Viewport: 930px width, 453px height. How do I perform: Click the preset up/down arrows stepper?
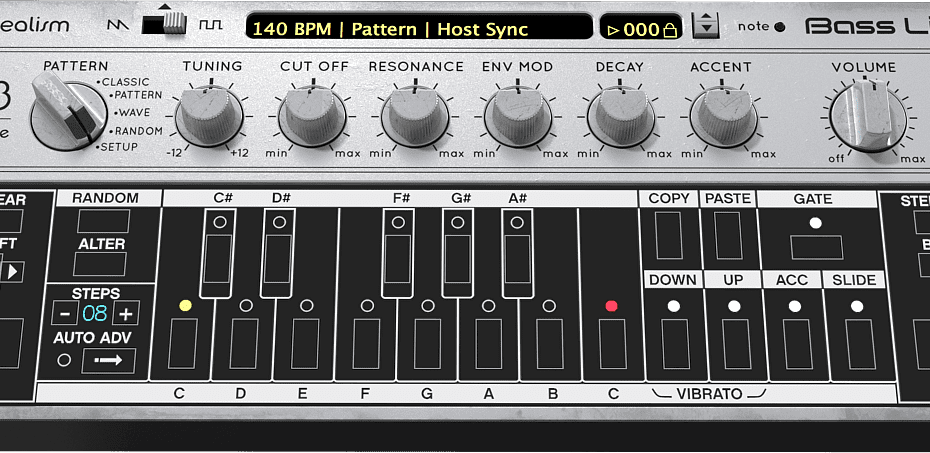coord(706,27)
